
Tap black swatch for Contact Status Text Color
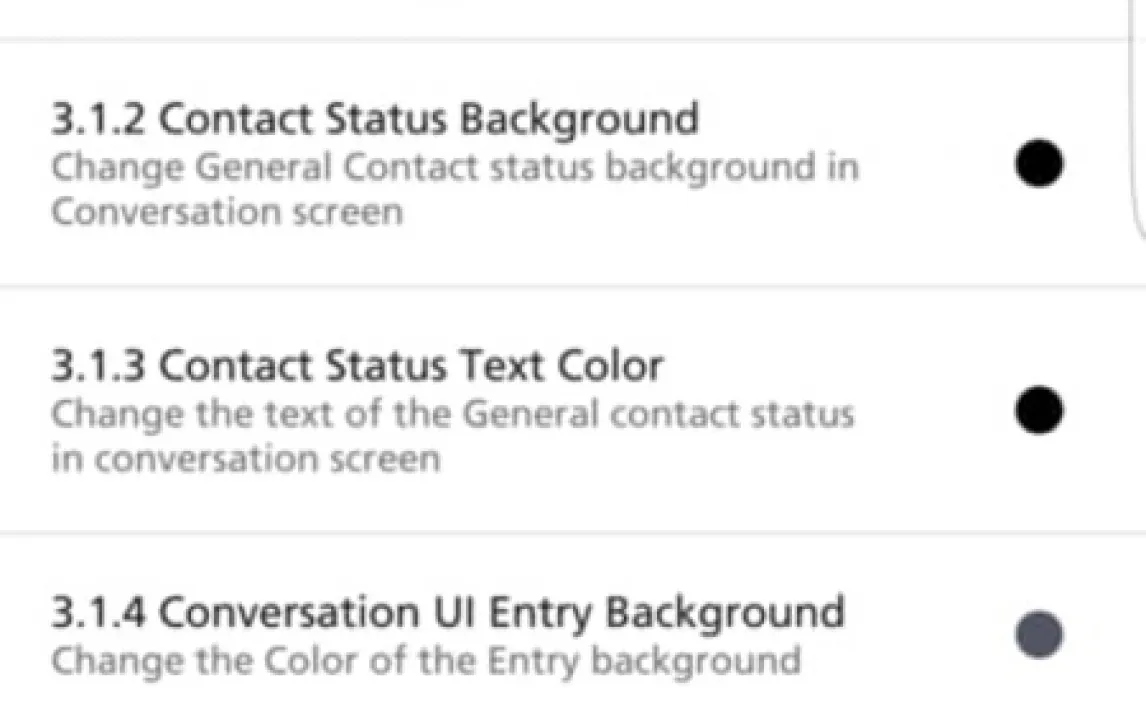(x=1039, y=410)
